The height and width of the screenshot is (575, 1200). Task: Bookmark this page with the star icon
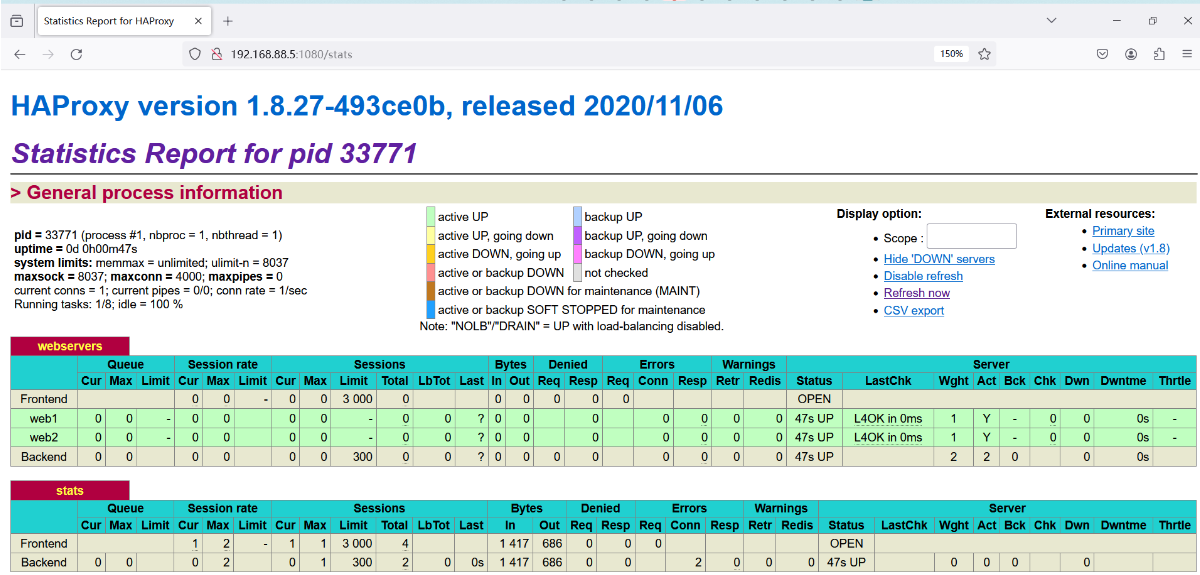click(984, 54)
